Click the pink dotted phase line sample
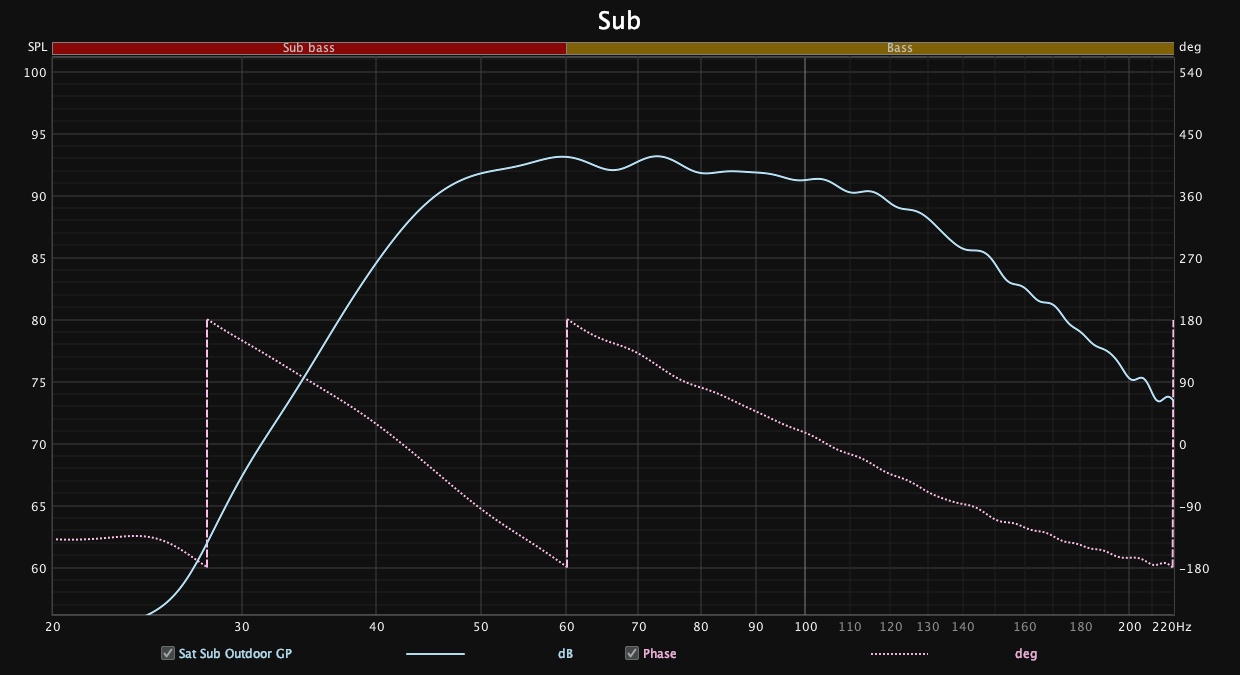 [899, 654]
